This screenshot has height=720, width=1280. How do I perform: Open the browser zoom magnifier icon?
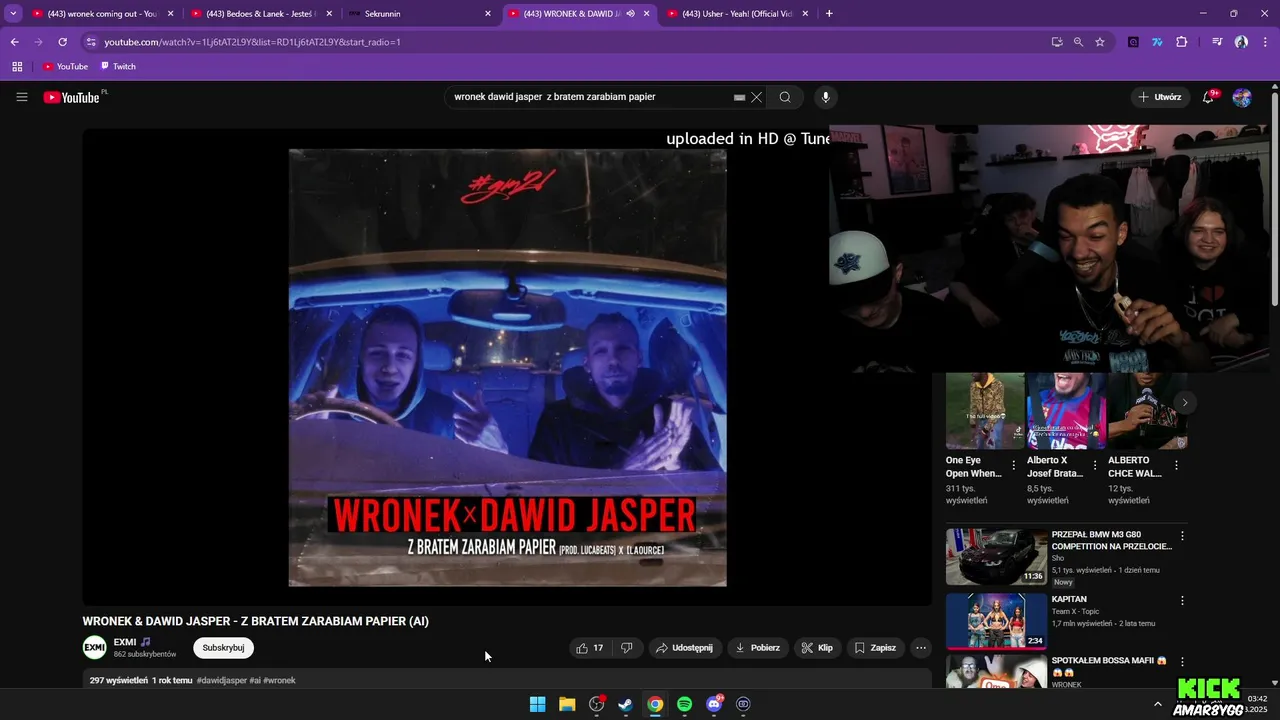point(1078,42)
